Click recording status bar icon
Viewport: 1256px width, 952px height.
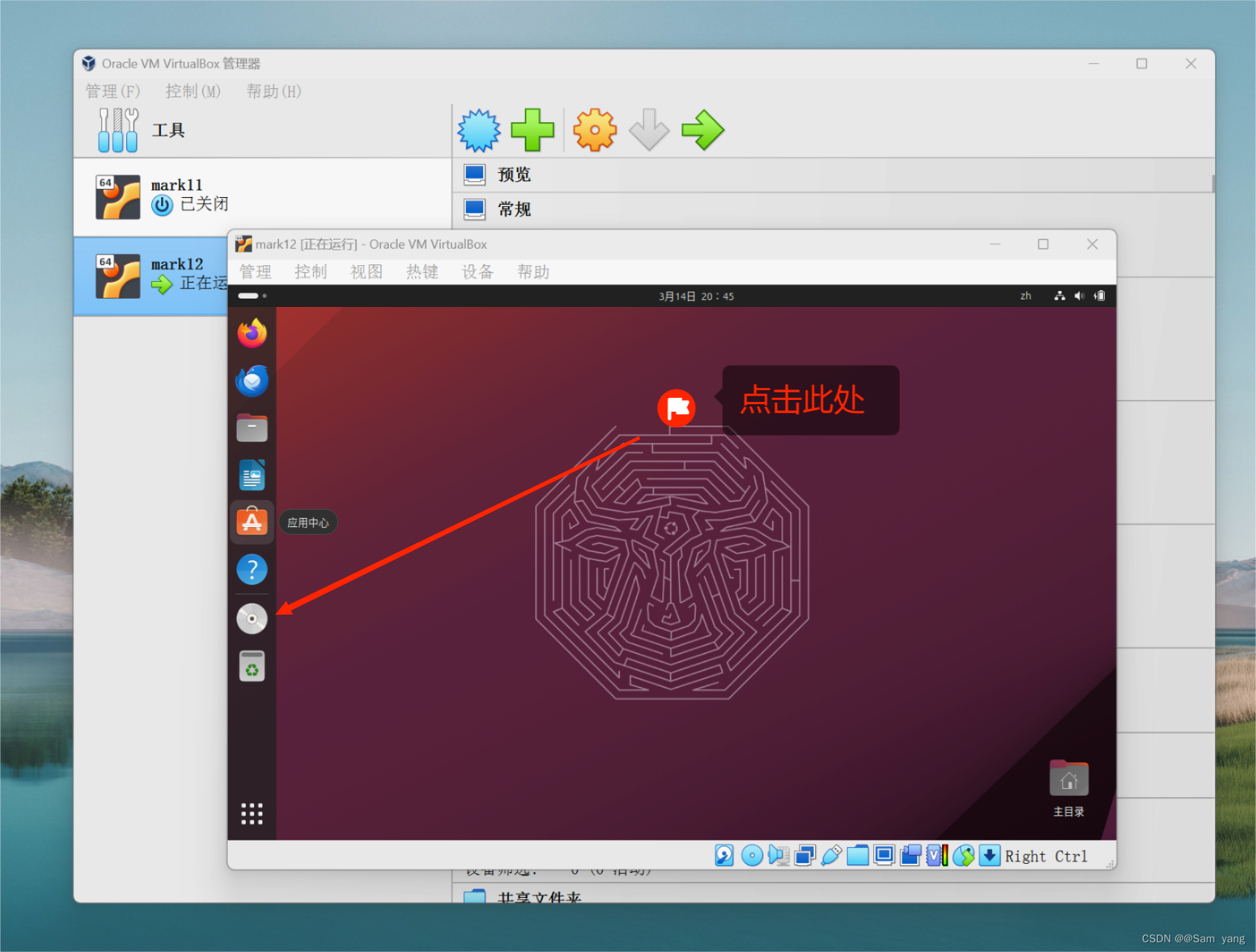click(x=910, y=855)
